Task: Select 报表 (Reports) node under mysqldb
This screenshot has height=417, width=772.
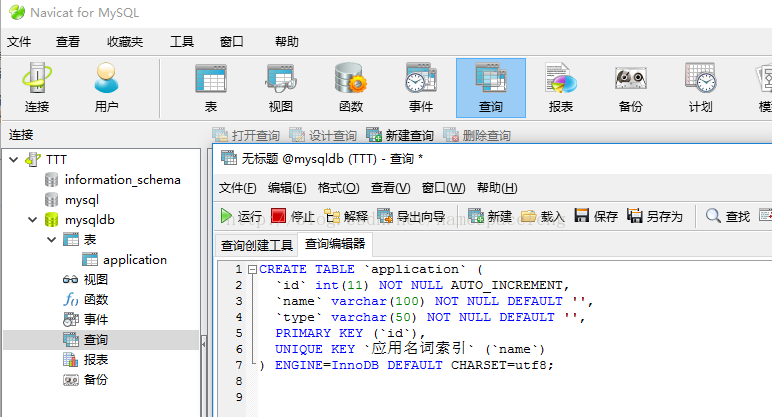Action: click(96, 359)
